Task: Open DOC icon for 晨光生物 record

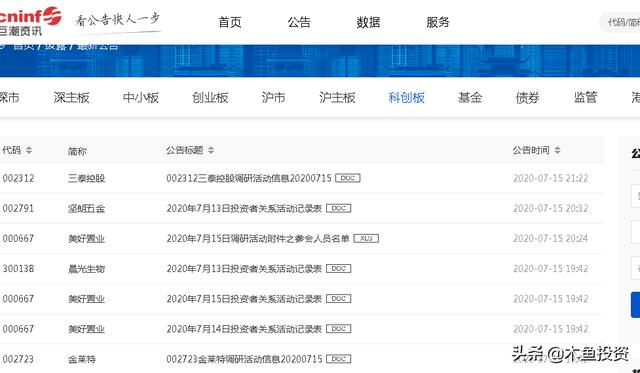Action: pyautogui.click(x=339, y=269)
